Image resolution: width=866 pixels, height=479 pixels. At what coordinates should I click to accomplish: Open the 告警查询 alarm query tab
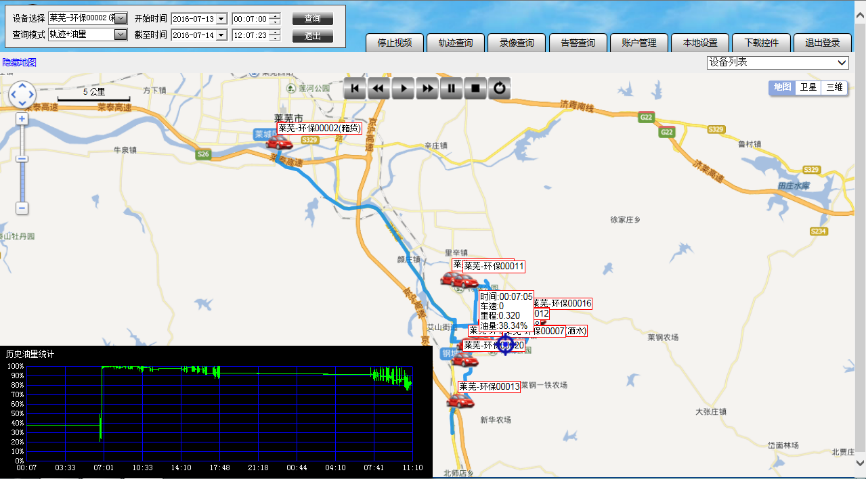pyautogui.click(x=577, y=43)
